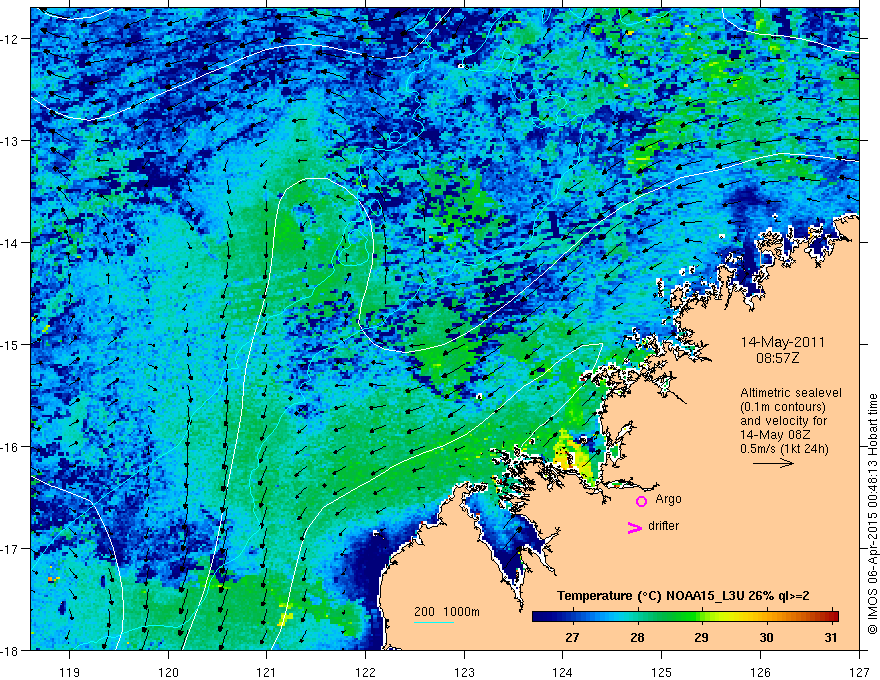
Task: Click the date text 14-May-2011
Action: pyautogui.click(x=782, y=342)
